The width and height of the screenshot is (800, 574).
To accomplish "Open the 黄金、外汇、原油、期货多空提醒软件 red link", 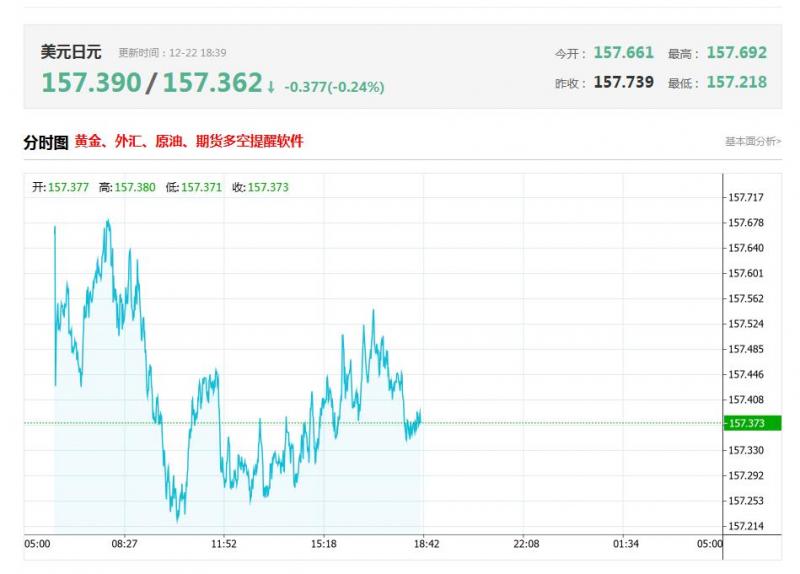I will tap(189, 142).
